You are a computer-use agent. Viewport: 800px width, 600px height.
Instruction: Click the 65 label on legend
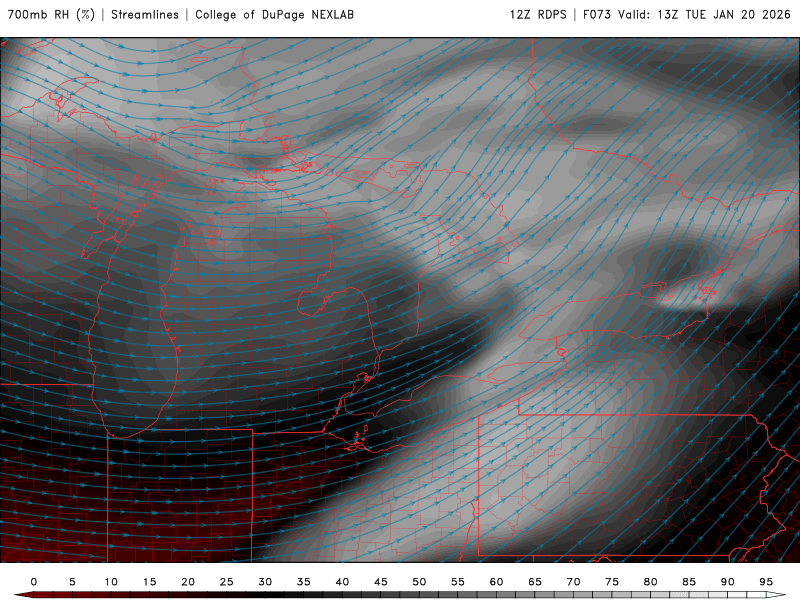click(x=535, y=582)
